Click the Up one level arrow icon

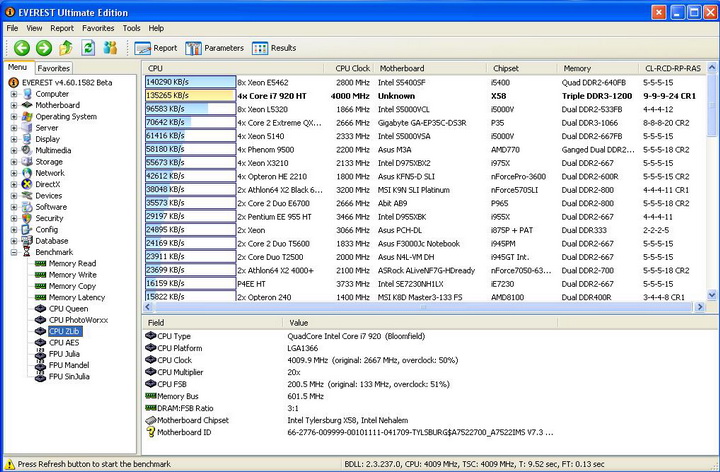click(x=66, y=47)
